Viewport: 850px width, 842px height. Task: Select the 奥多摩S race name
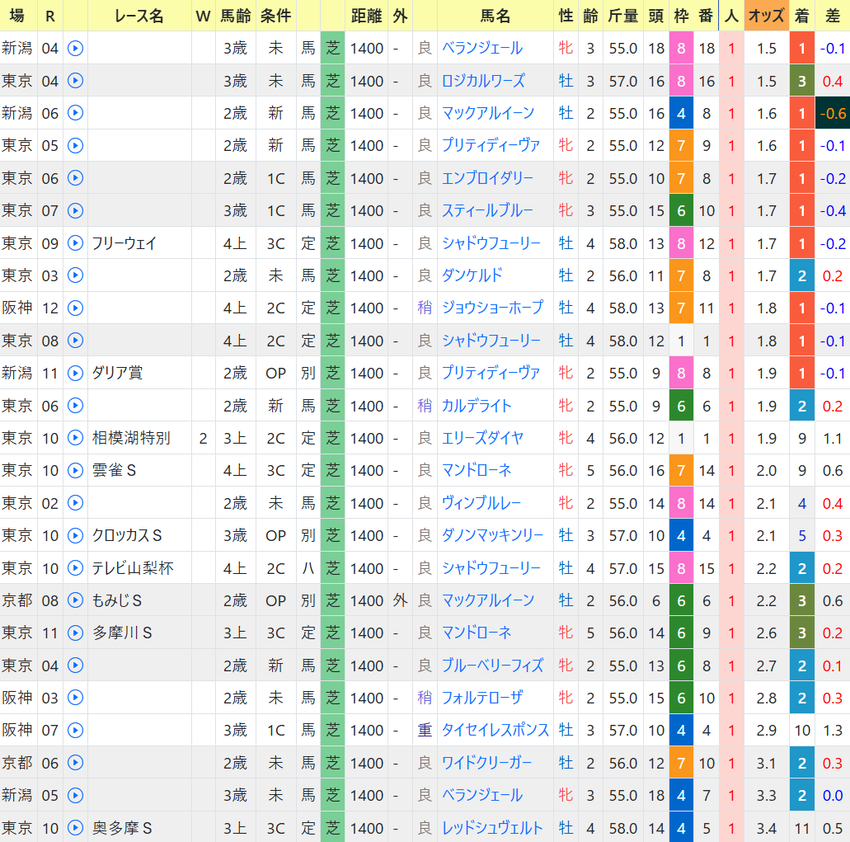tap(122, 828)
